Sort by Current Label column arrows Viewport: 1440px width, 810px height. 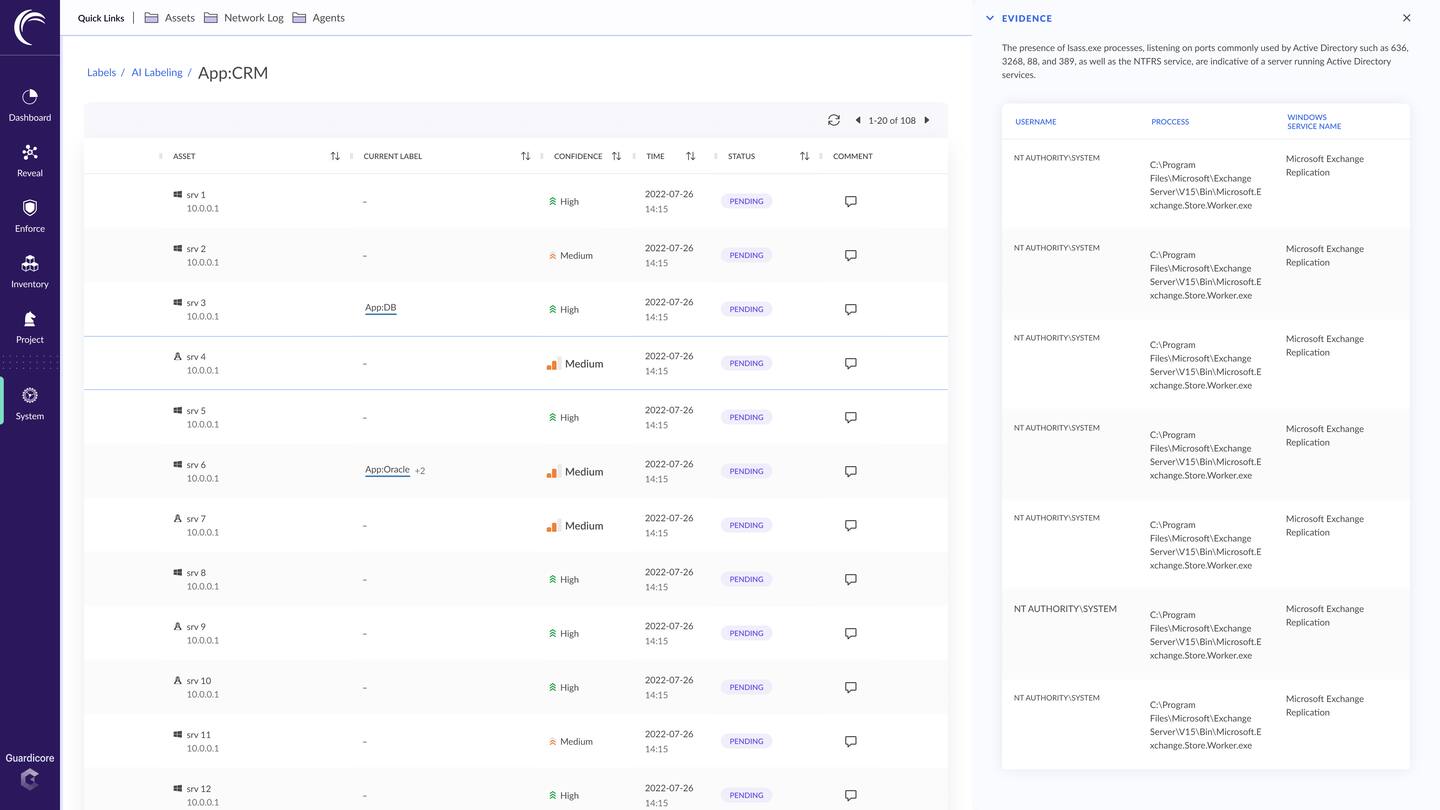pyautogui.click(x=525, y=156)
